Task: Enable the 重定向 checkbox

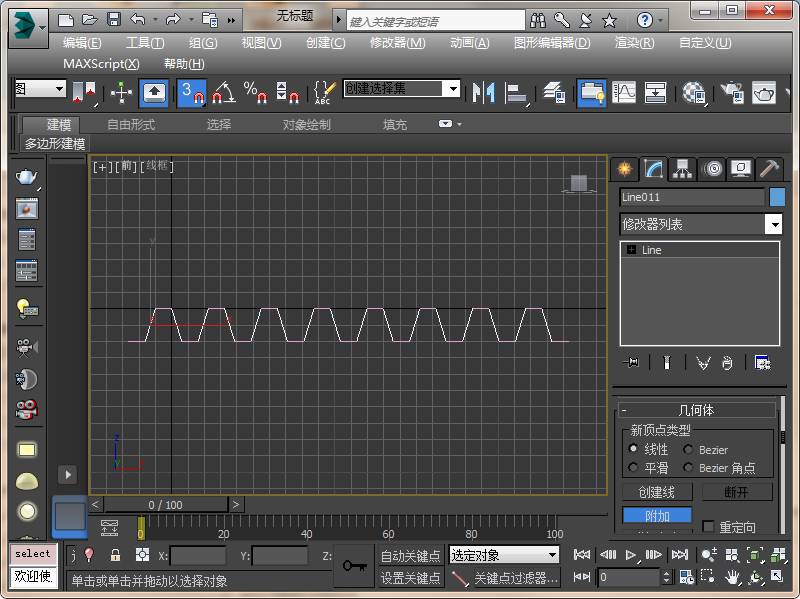Action: tap(709, 527)
